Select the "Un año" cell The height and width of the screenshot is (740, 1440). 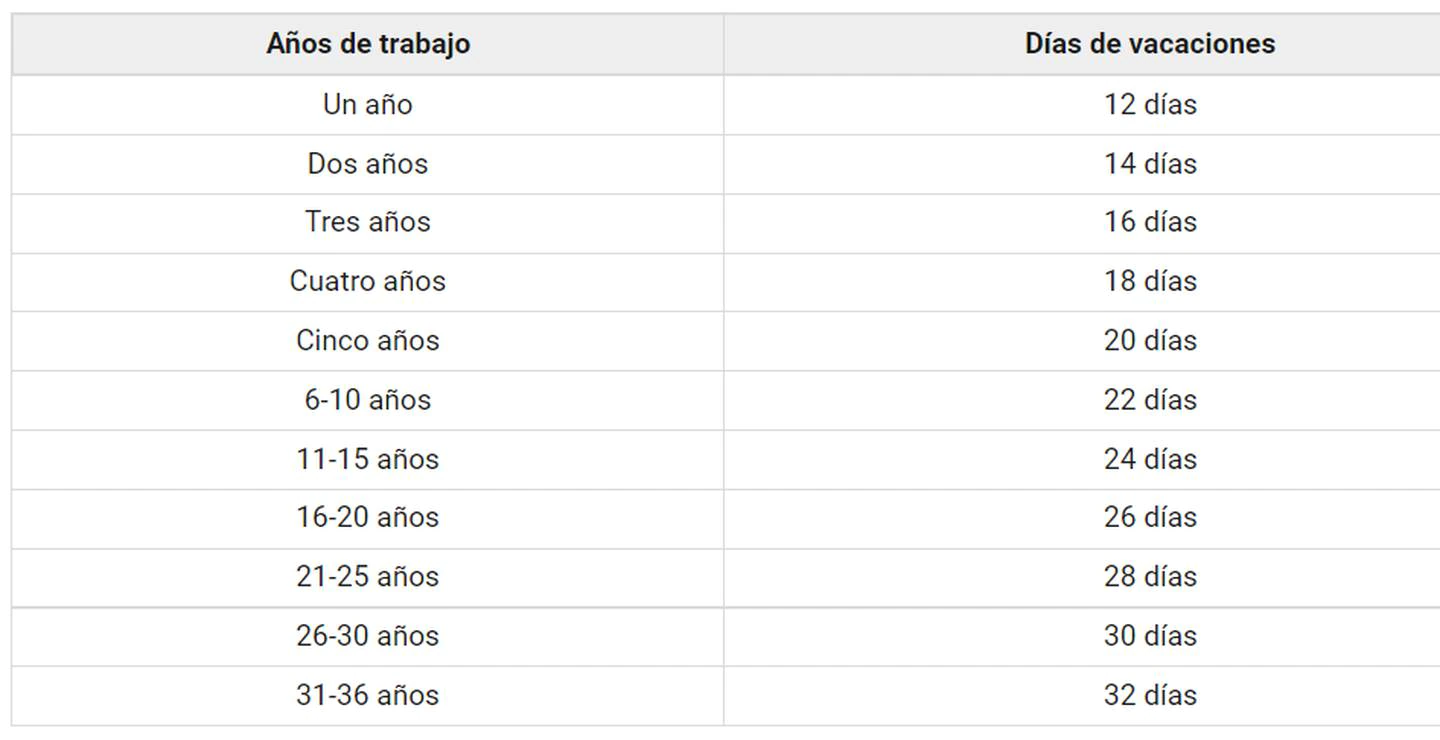point(368,104)
